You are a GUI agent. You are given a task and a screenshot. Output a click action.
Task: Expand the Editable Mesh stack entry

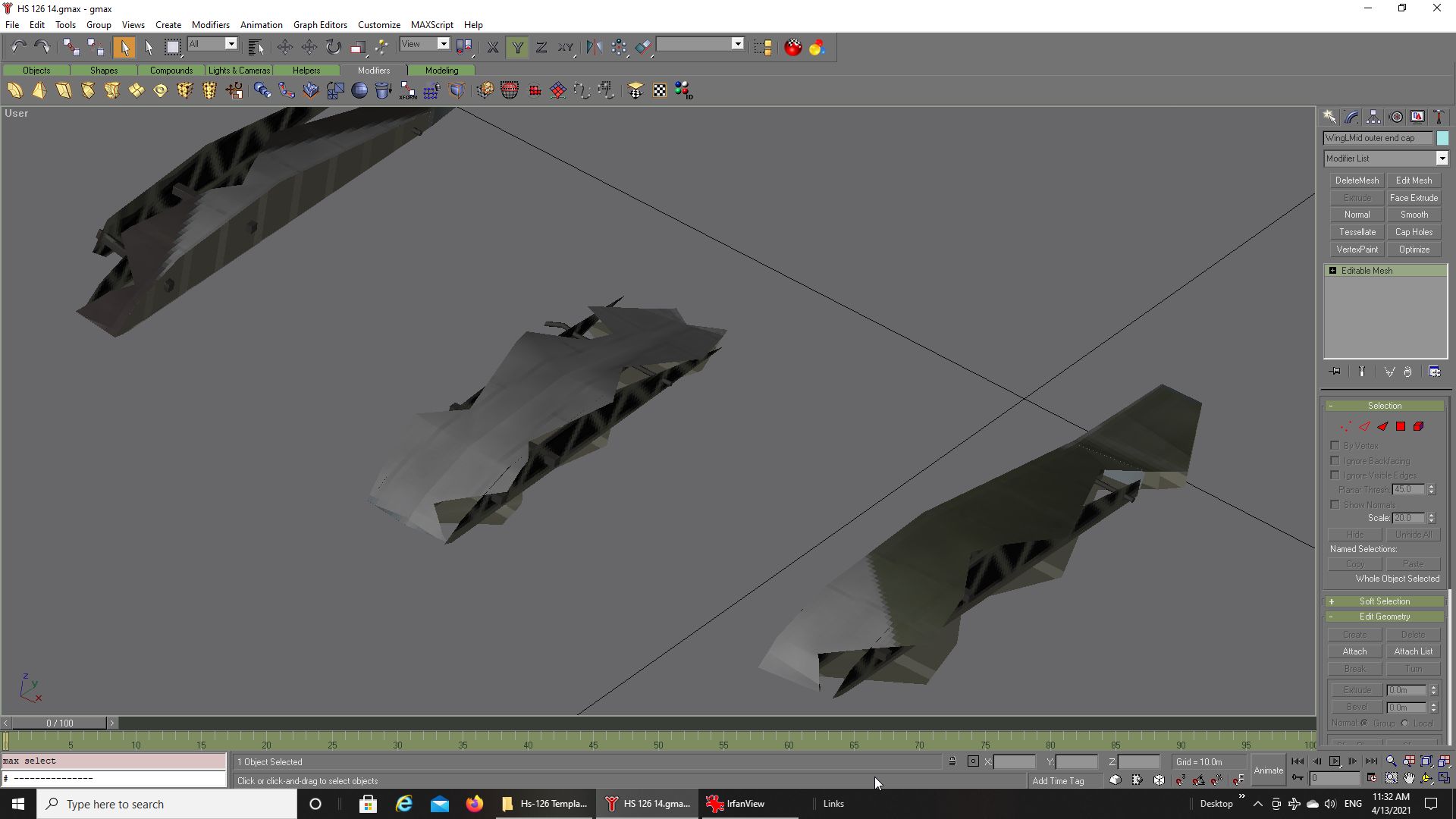(x=1332, y=271)
